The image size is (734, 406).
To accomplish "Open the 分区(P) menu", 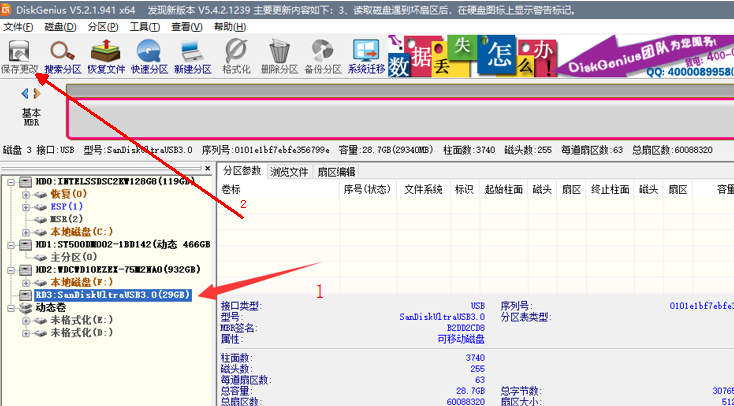I will point(103,27).
